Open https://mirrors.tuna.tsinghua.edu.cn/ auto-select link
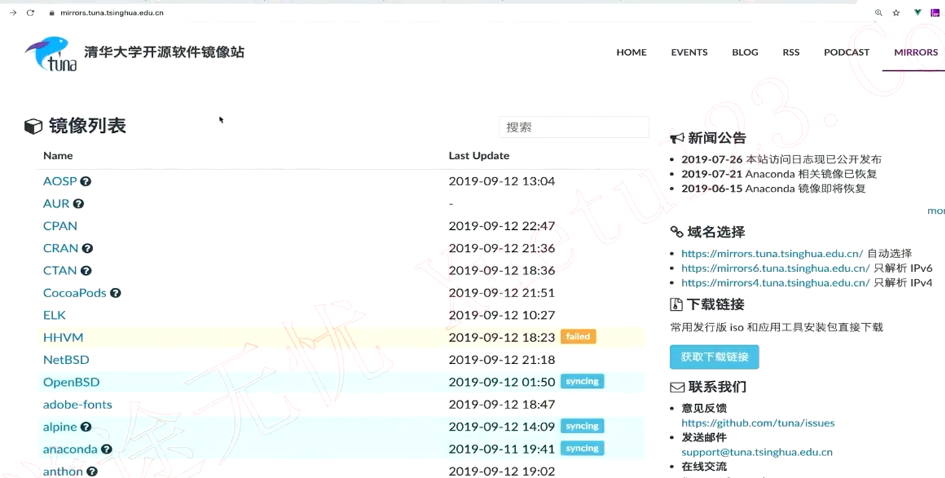The height and width of the screenshot is (478, 945). pyautogui.click(x=772, y=254)
